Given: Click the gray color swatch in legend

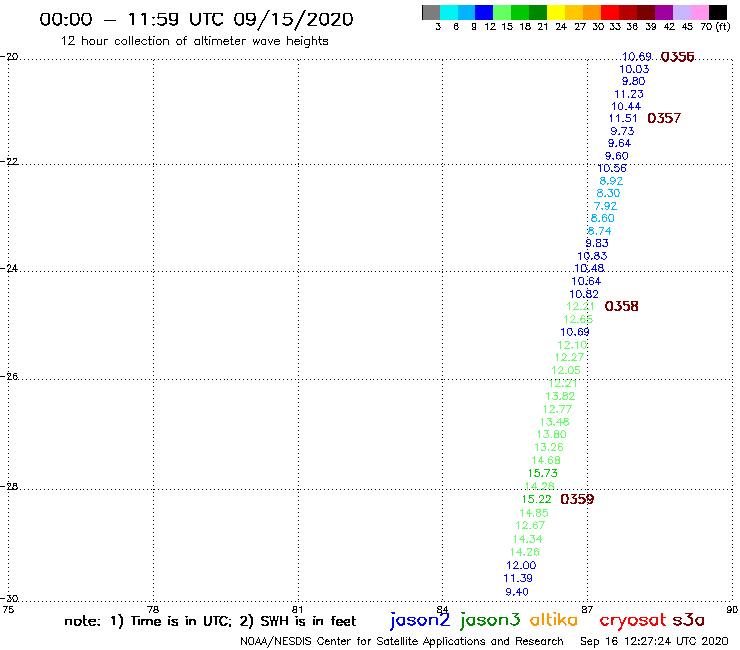Looking at the screenshot, I should [x=431, y=12].
